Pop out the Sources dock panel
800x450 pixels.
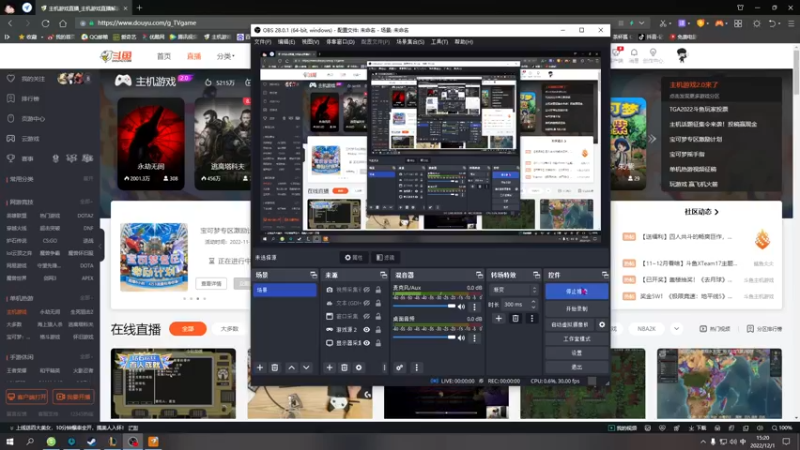point(383,275)
